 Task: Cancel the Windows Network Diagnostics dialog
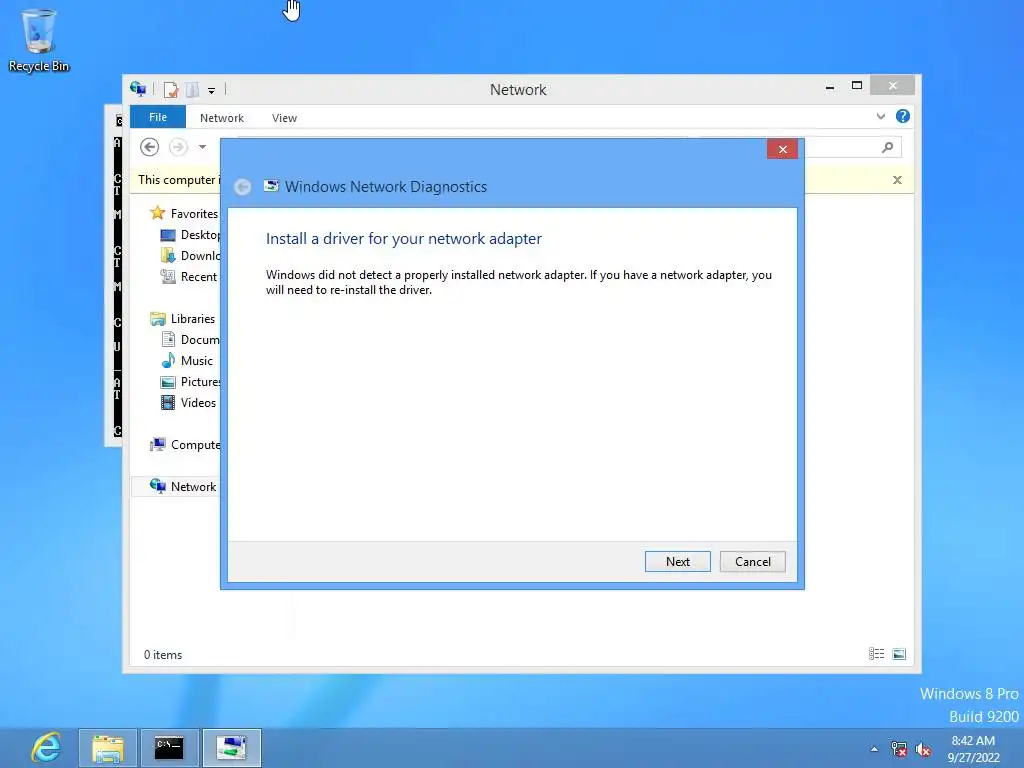tap(752, 562)
